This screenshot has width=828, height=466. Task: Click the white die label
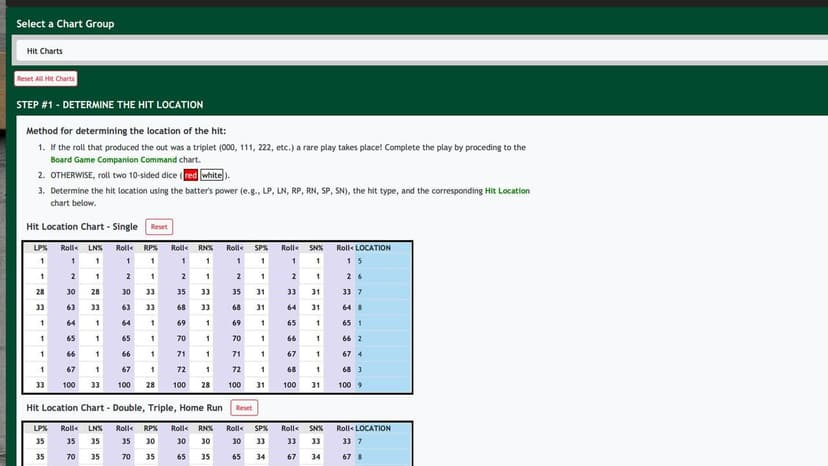point(212,175)
